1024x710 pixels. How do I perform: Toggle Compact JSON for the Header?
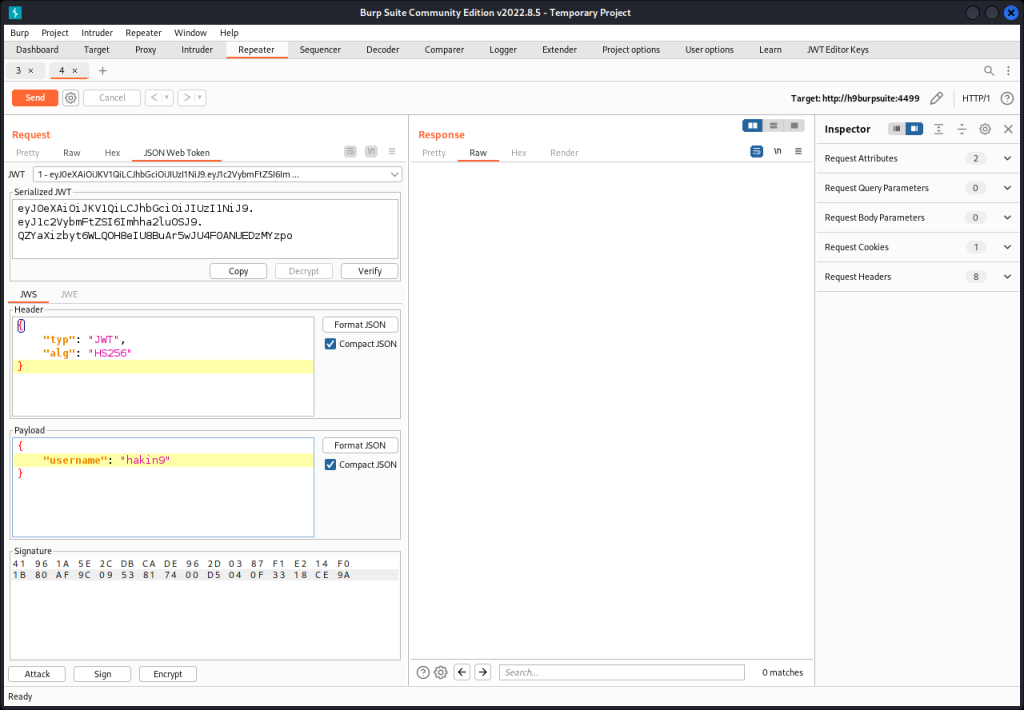point(330,344)
